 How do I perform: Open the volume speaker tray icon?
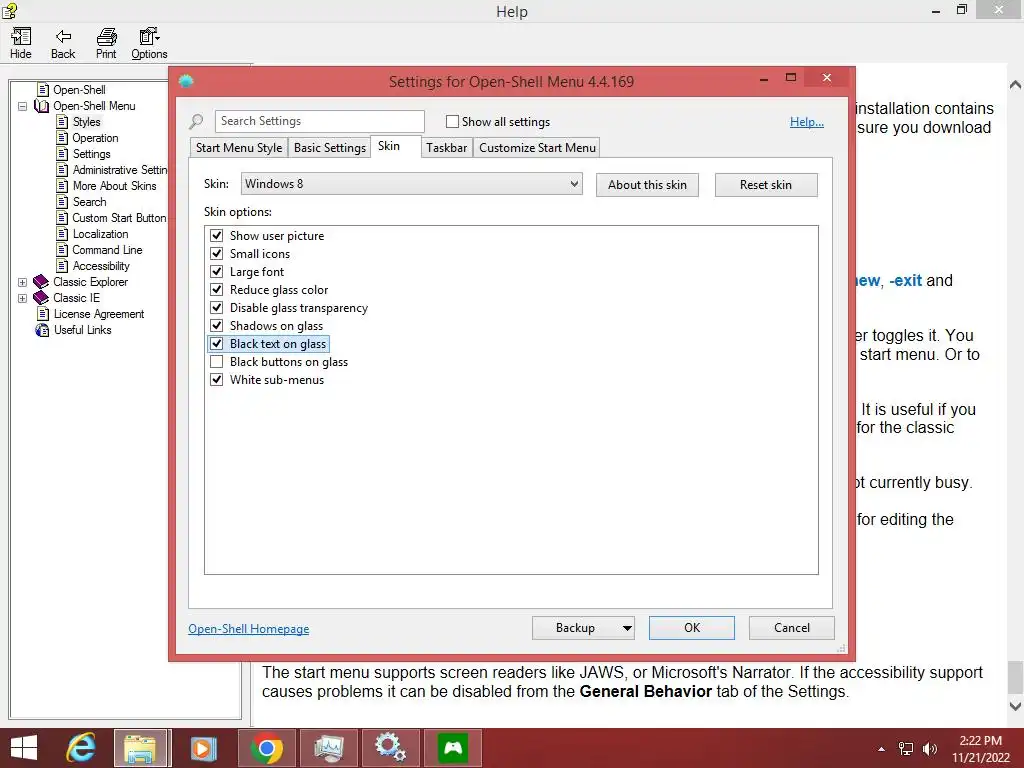click(930, 749)
